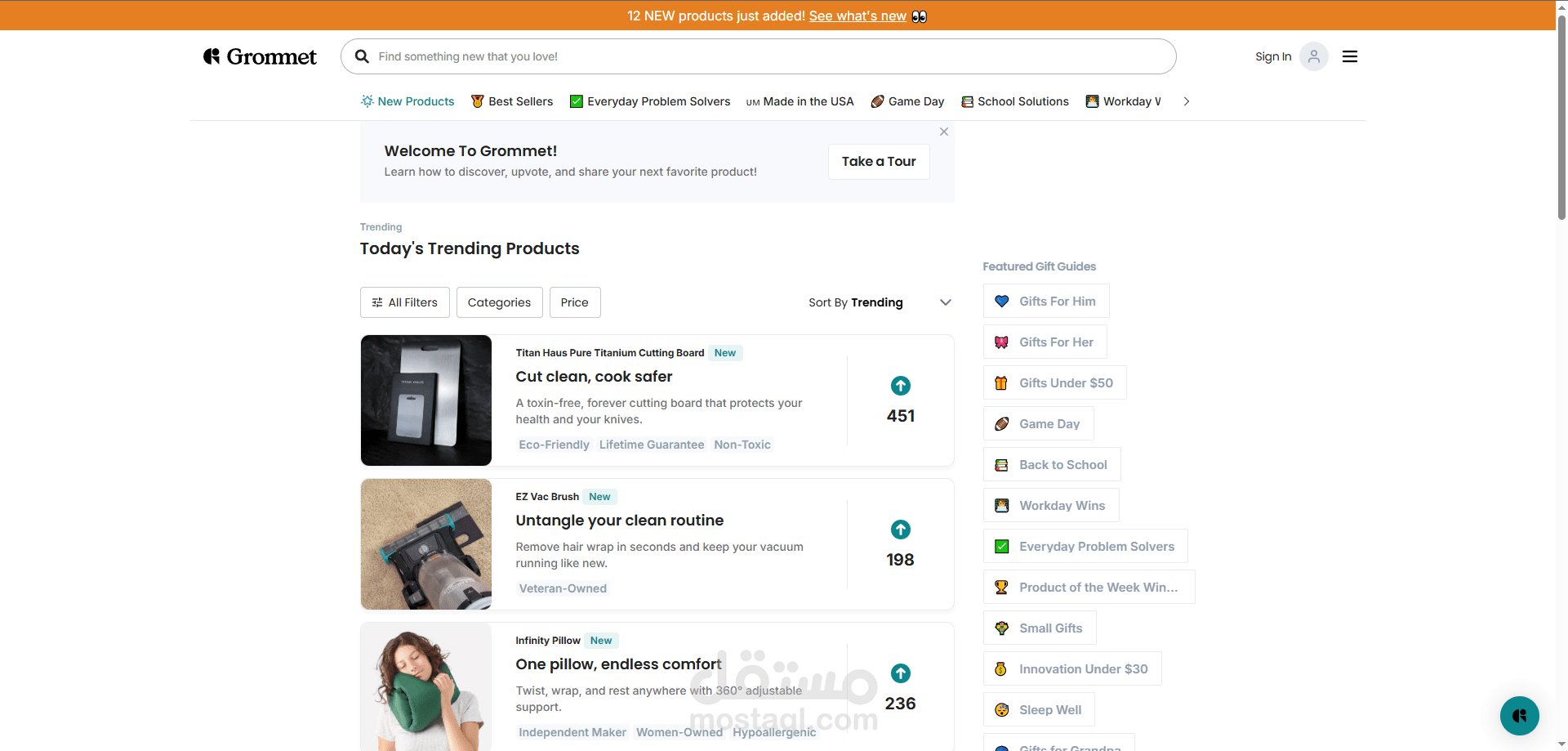Upvote the EZ Vac Brush
The image size is (1568, 751).
click(x=901, y=530)
